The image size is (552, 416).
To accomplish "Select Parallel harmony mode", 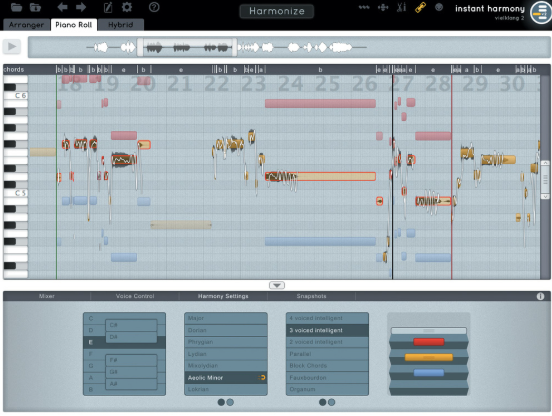I will point(327,354).
